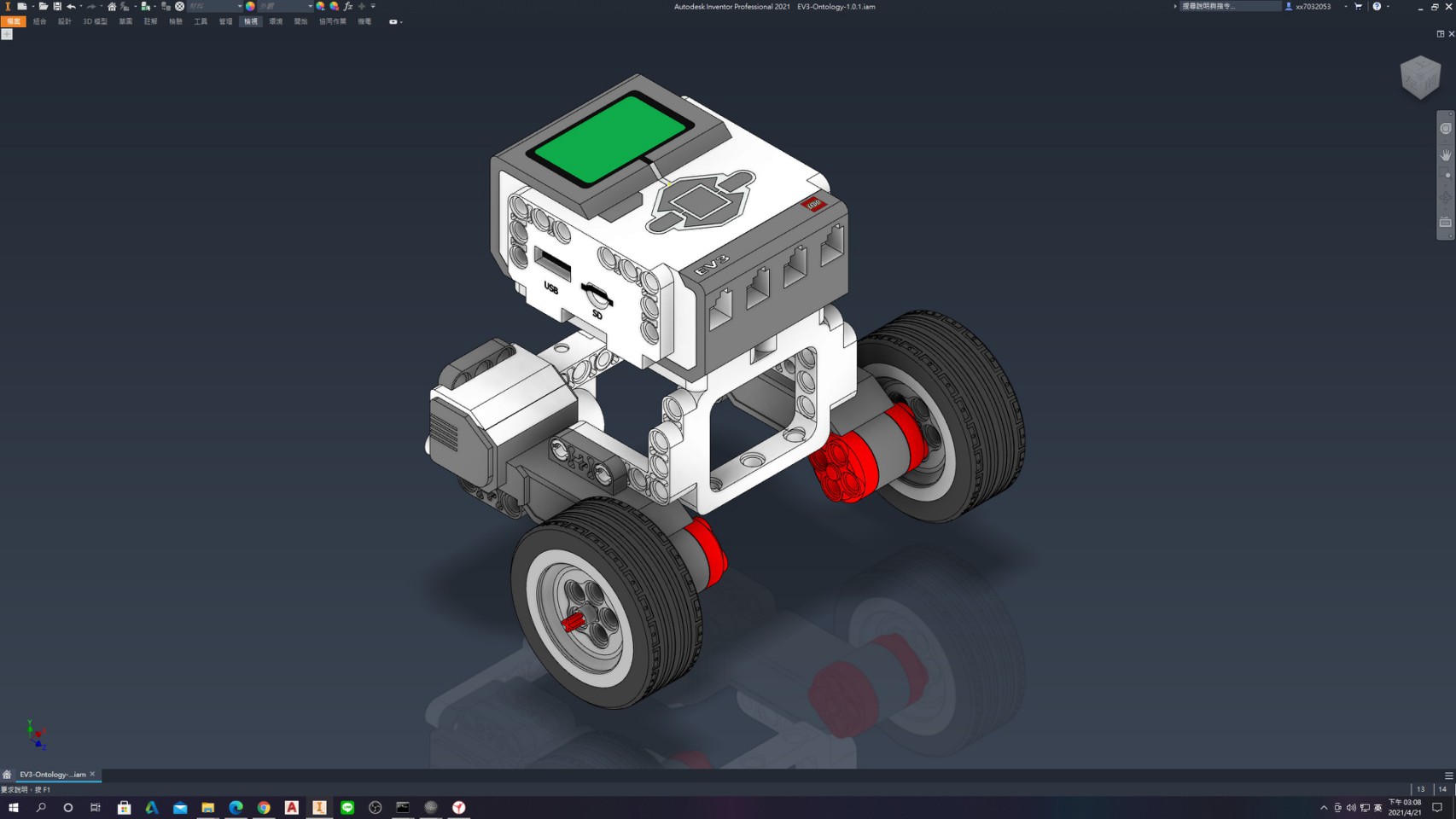Select the Pan hand tool

coord(1445,155)
